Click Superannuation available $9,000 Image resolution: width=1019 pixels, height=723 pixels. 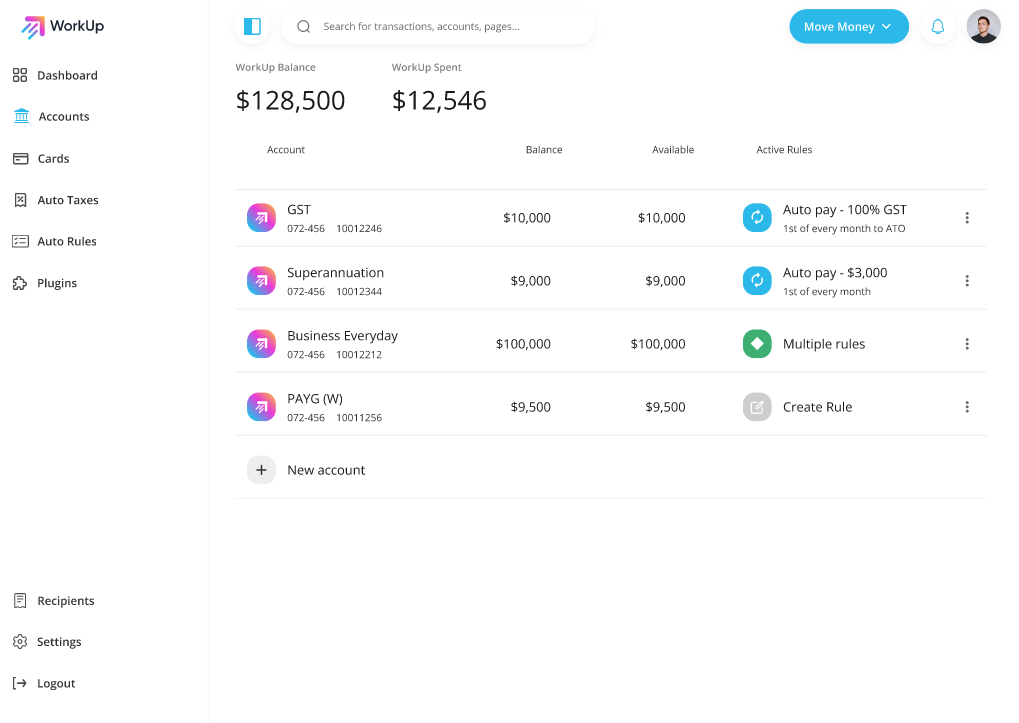tap(665, 281)
